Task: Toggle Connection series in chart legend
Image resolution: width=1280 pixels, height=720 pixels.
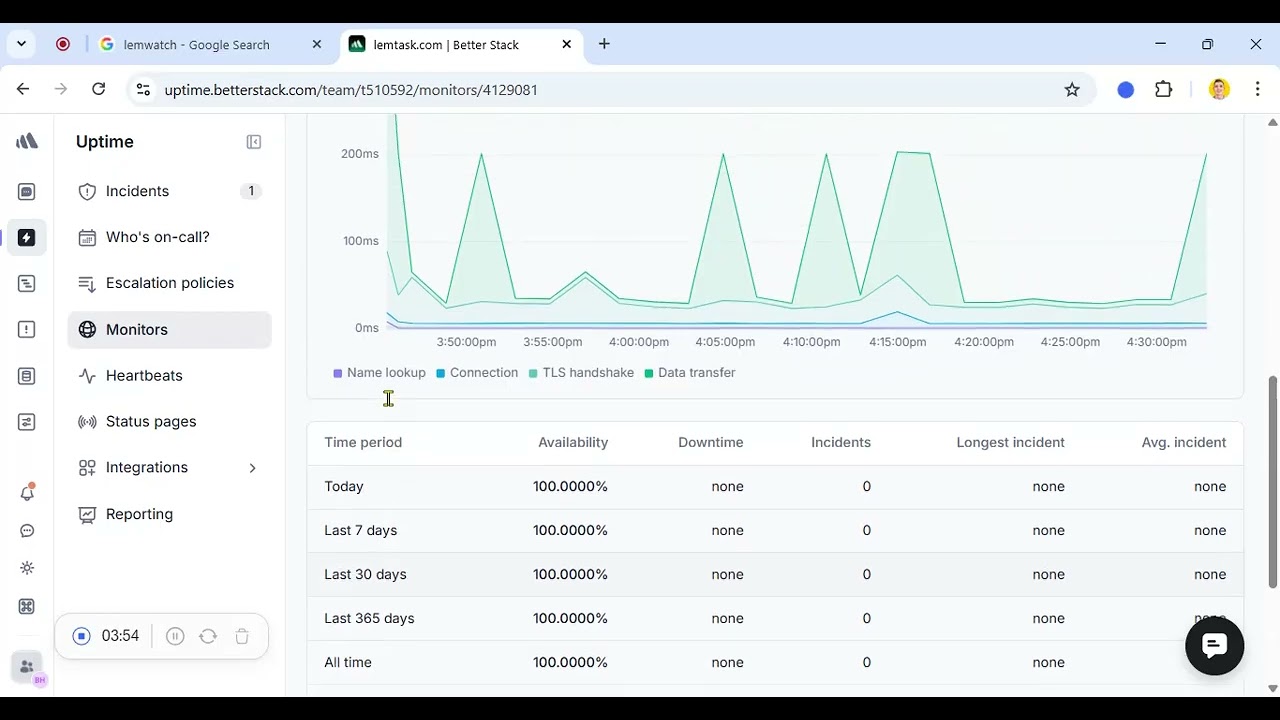Action: (477, 373)
